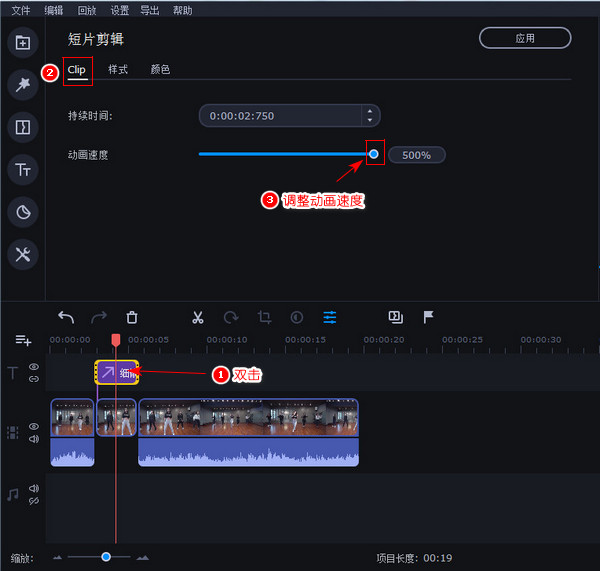Click the 00:00:25 timeline ruler mark
The height and width of the screenshot is (571, 600).
(462, 340)
